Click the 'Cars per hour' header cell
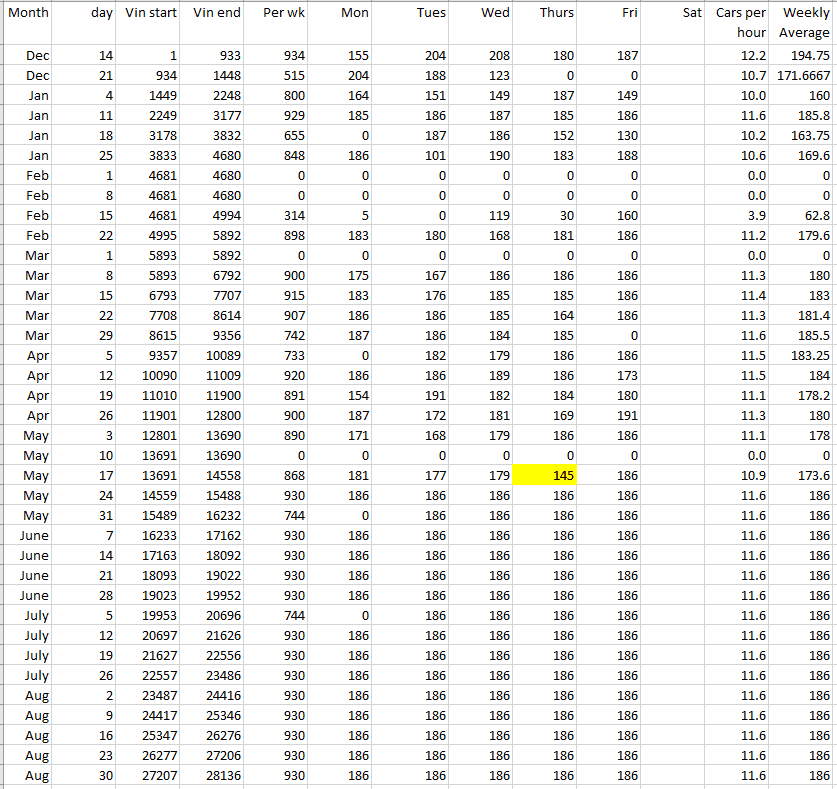The width and height of the screenshot is (837, 789). pyautogui.click(x=740, y=23)
